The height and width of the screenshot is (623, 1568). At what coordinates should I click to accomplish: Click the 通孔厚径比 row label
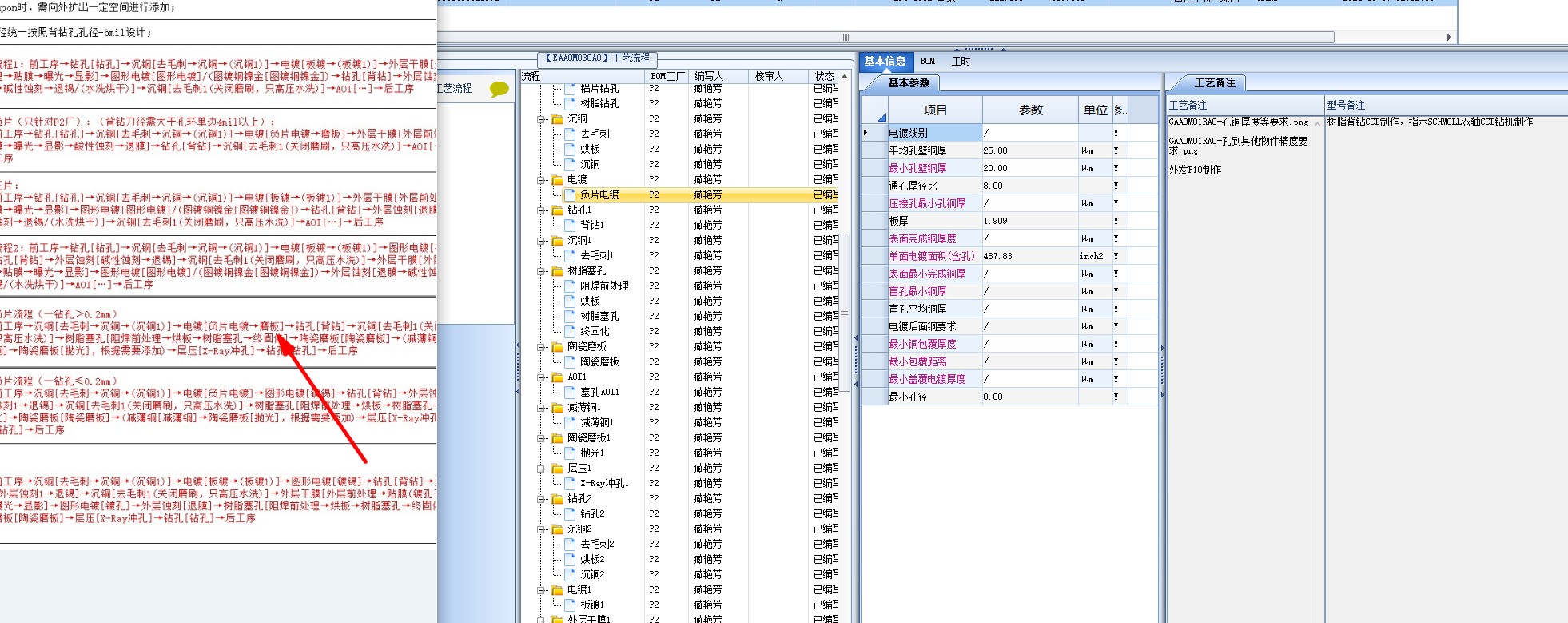click(935, 186)
